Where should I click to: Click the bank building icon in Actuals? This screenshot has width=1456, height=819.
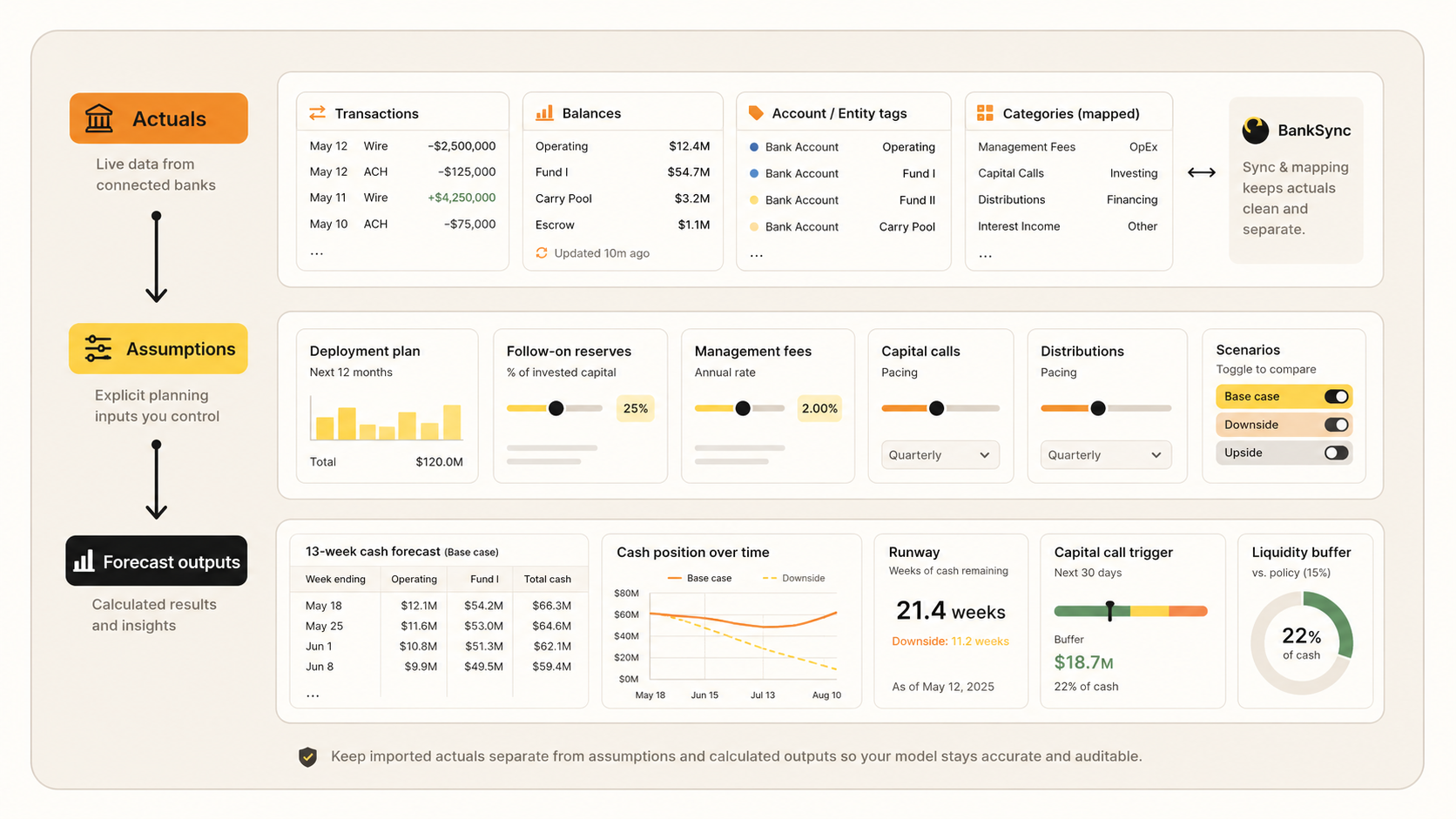tap(99, 118)
